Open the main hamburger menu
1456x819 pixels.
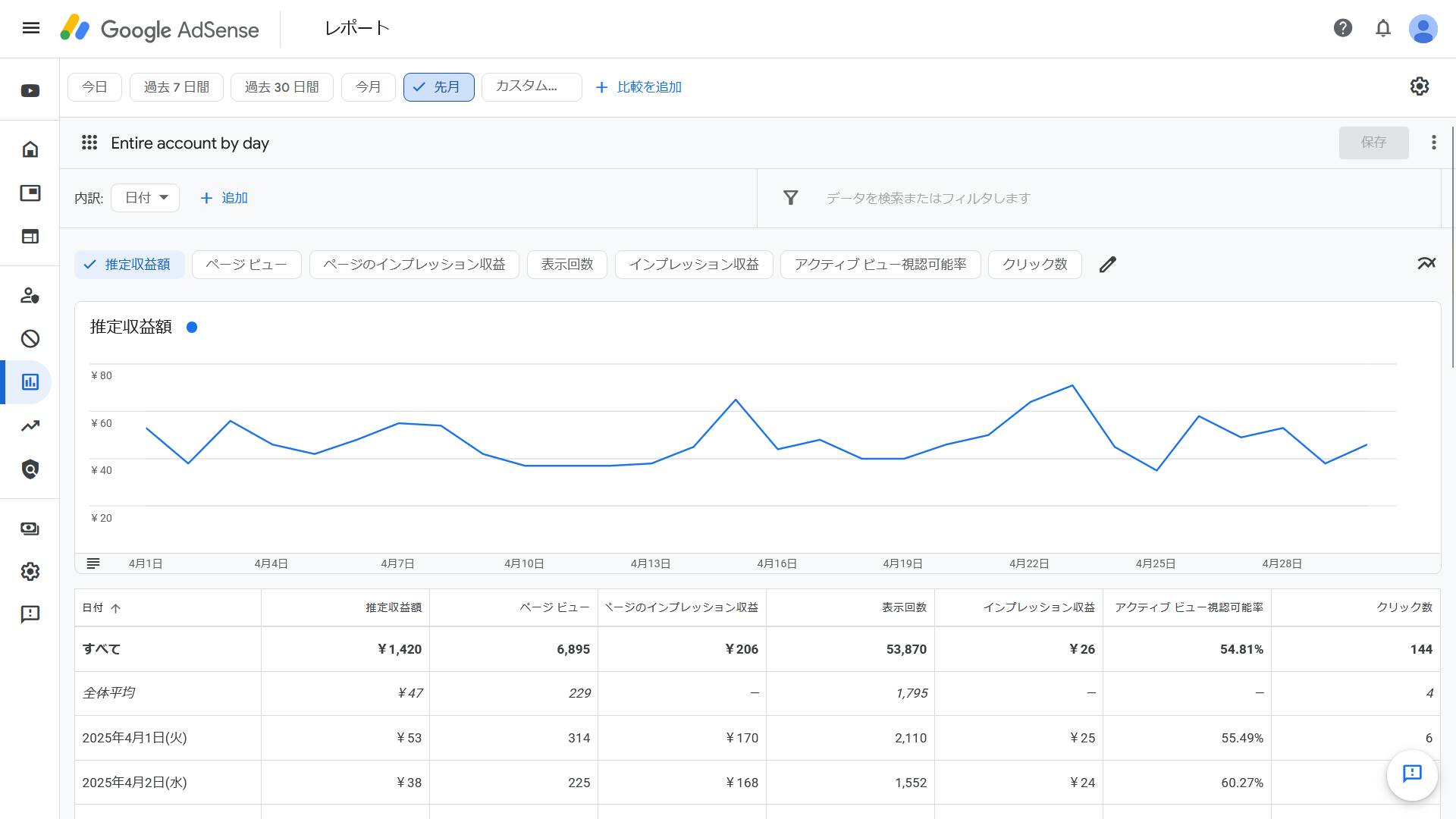click(x=31, y=28)
